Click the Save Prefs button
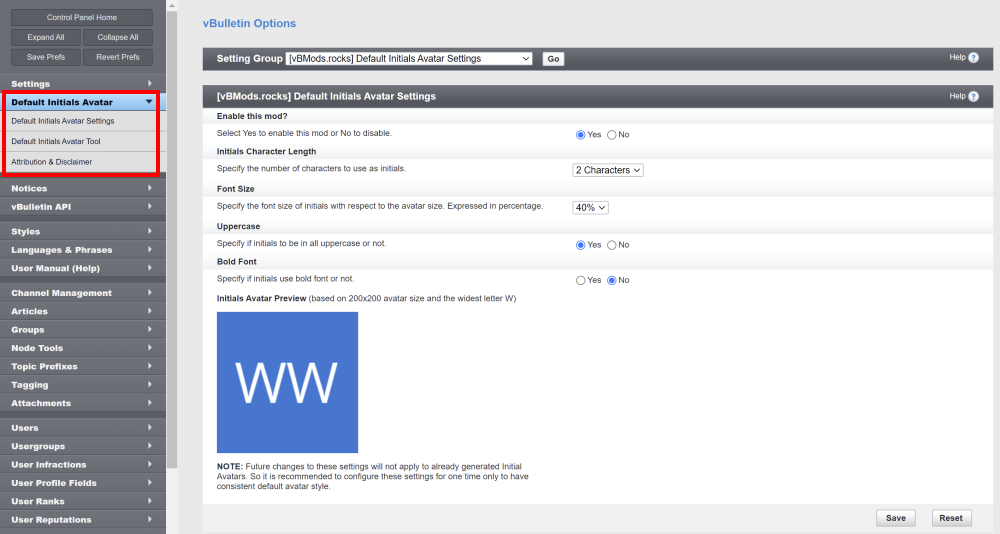 pos(46,57)
